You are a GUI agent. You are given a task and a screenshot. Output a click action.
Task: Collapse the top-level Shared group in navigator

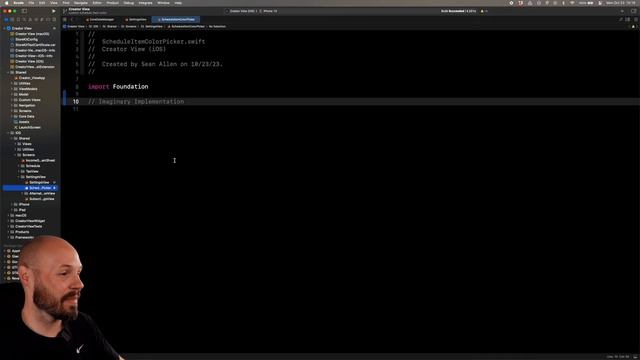(x=8, y=72)
